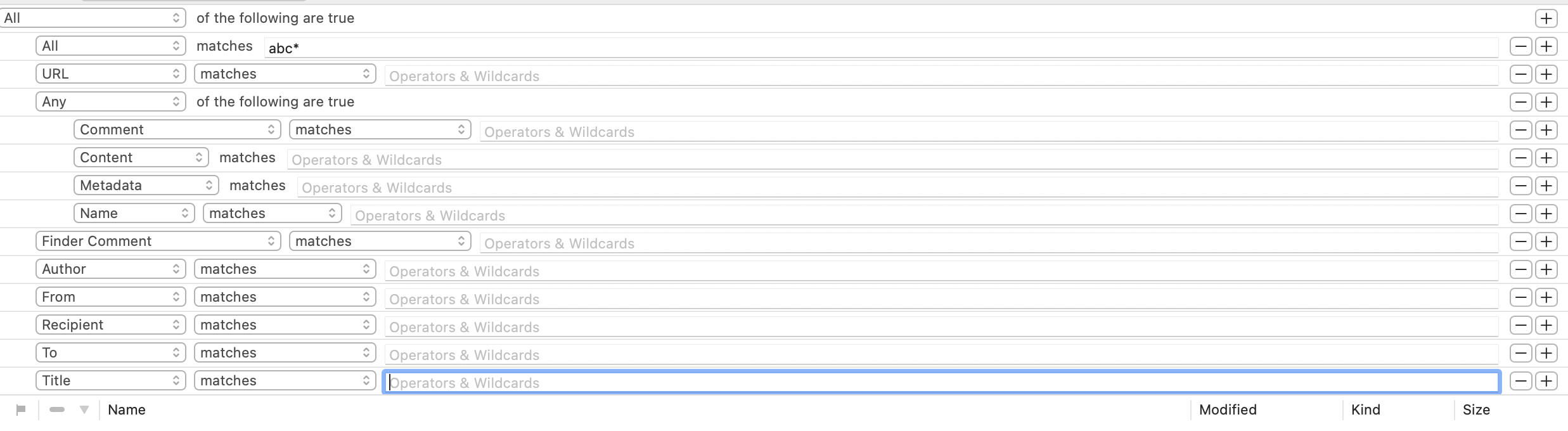
Task: Remove the Any group row
Action: [x=1520, y=102]
